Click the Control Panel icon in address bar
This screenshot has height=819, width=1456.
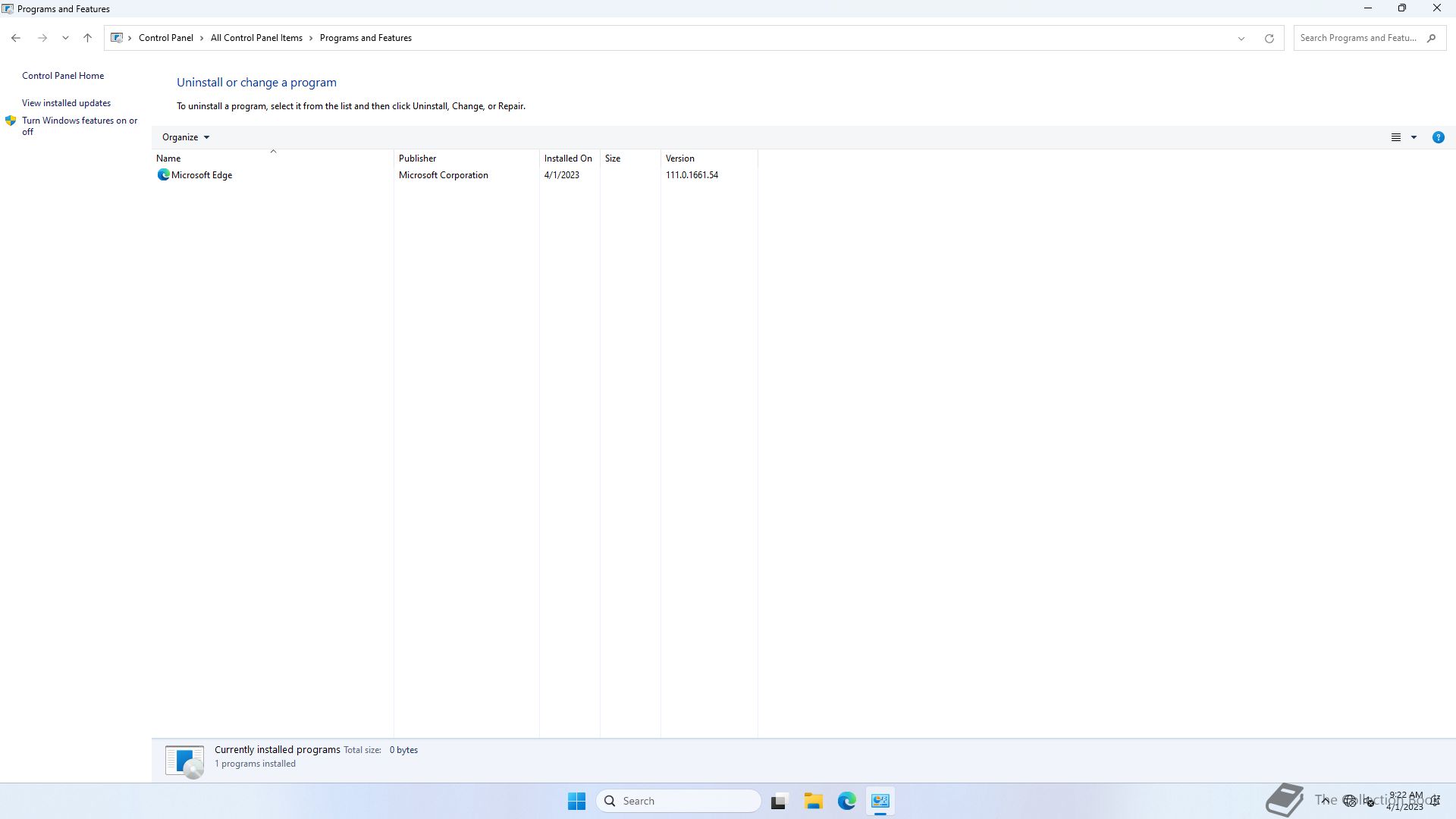[x=116, y=38]
